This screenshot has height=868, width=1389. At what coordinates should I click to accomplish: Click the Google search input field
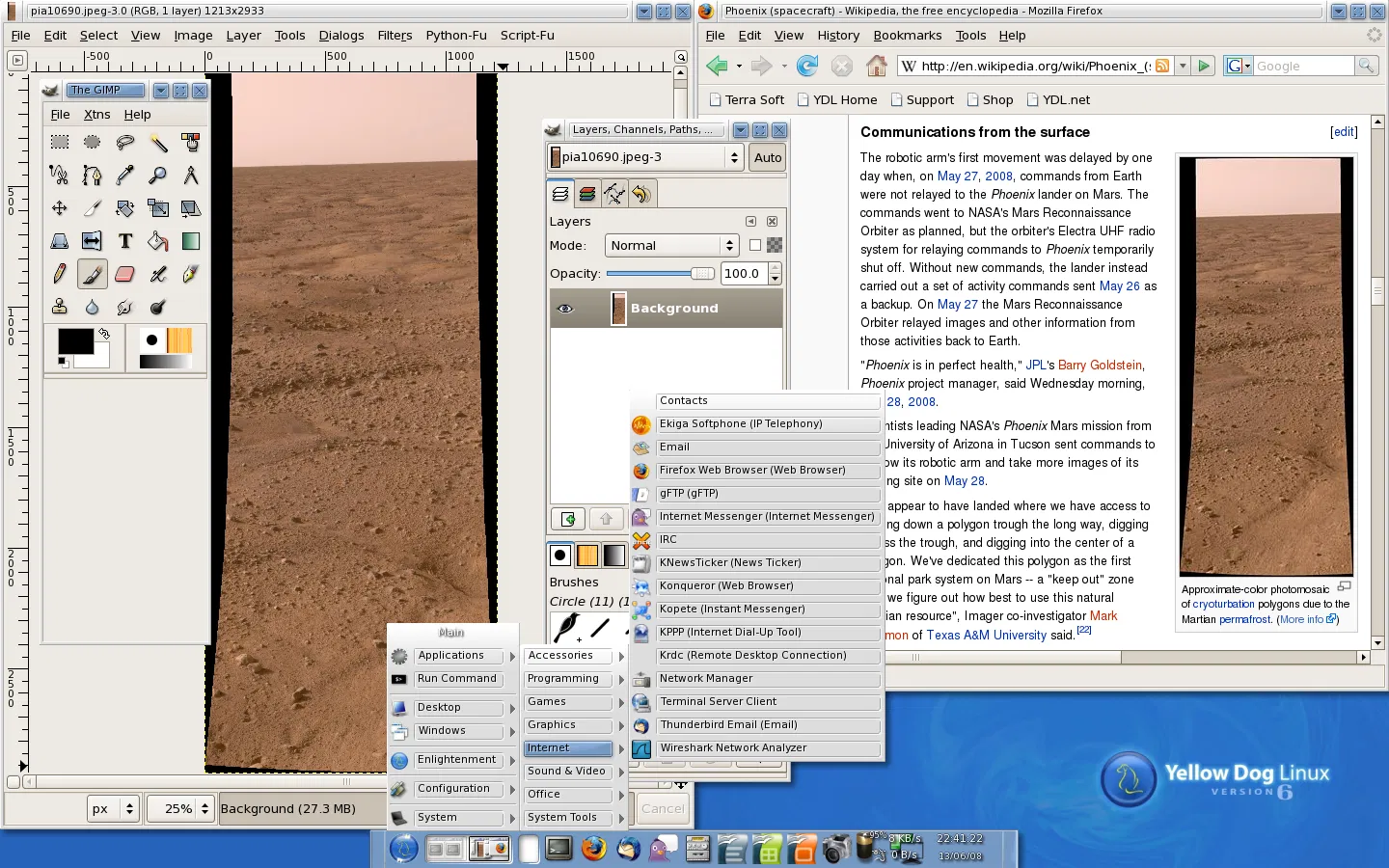tap(1303, 66)
